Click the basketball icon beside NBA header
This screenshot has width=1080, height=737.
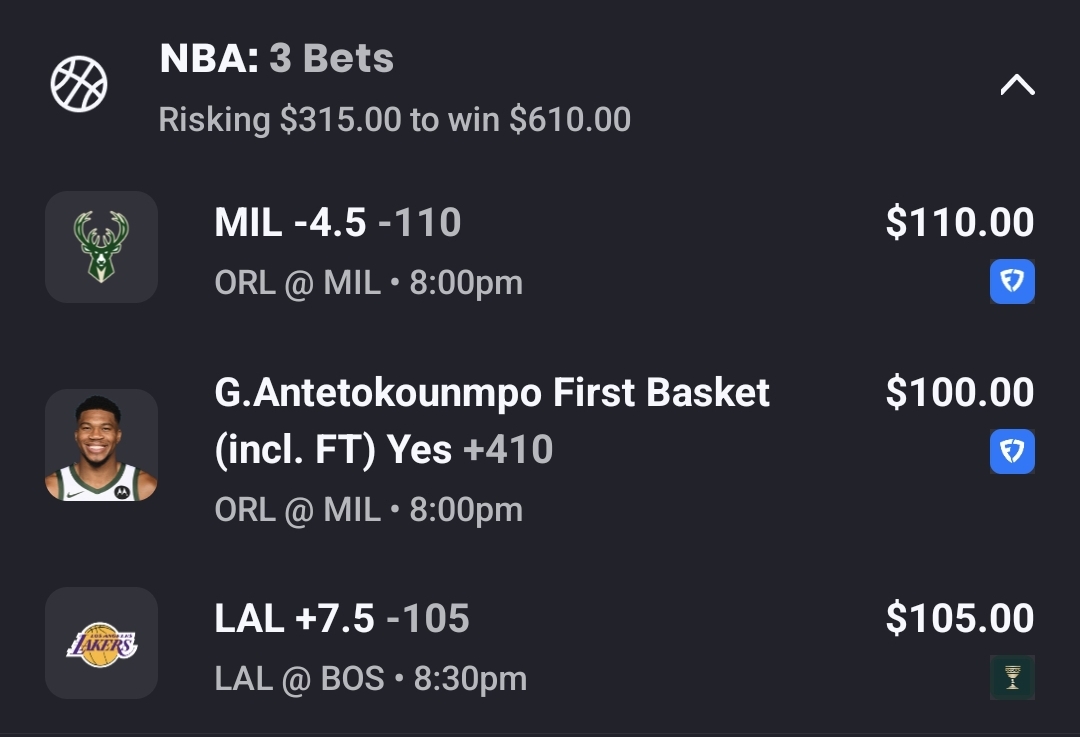pos(79,84)
